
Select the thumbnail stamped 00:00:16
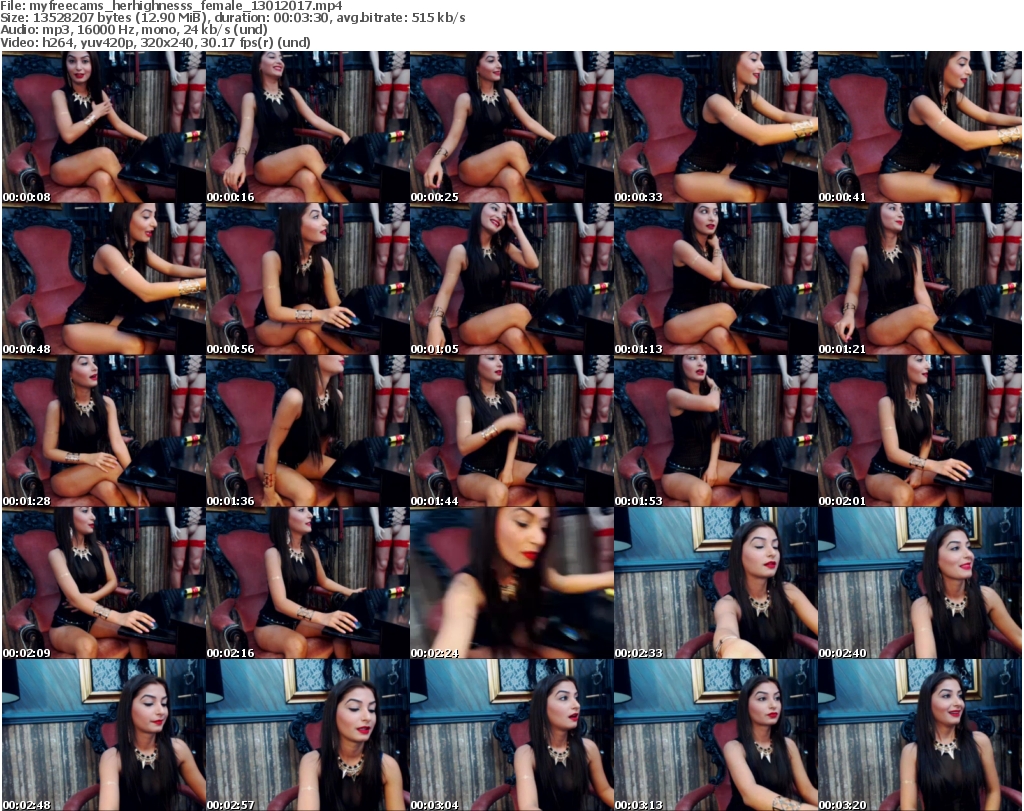click(308, 127)
